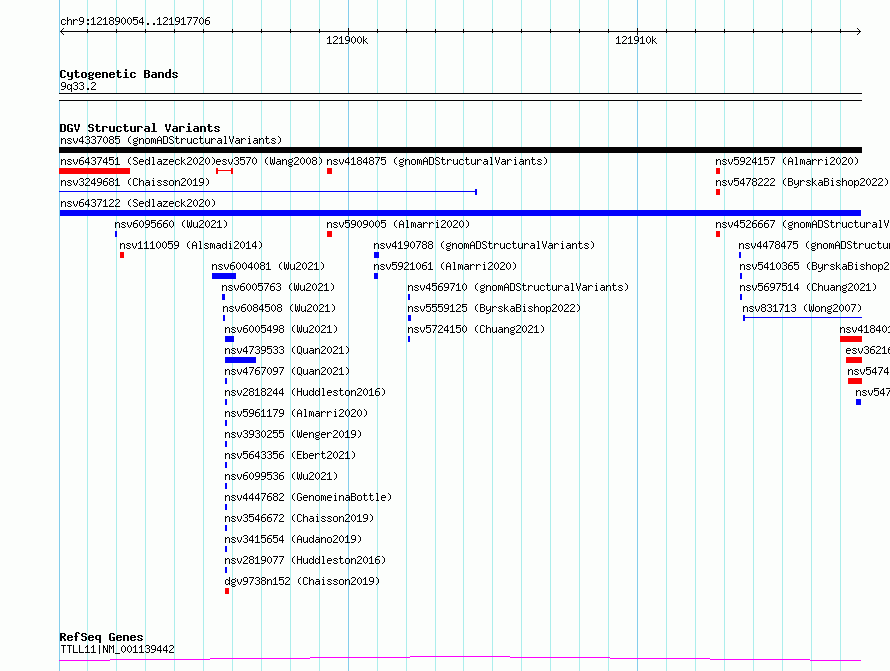Open nsv2819077 (Huddleston2016) variant
Screen dimensions: 890x671
[305, 560]
